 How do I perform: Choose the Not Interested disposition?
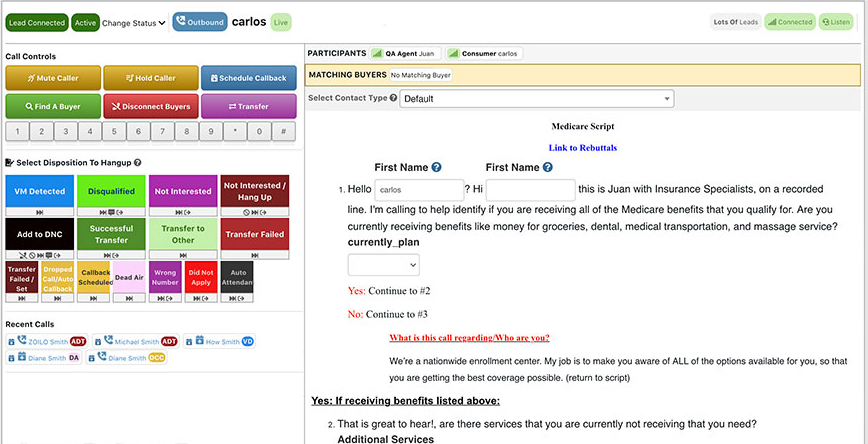(x=183, y=191)
